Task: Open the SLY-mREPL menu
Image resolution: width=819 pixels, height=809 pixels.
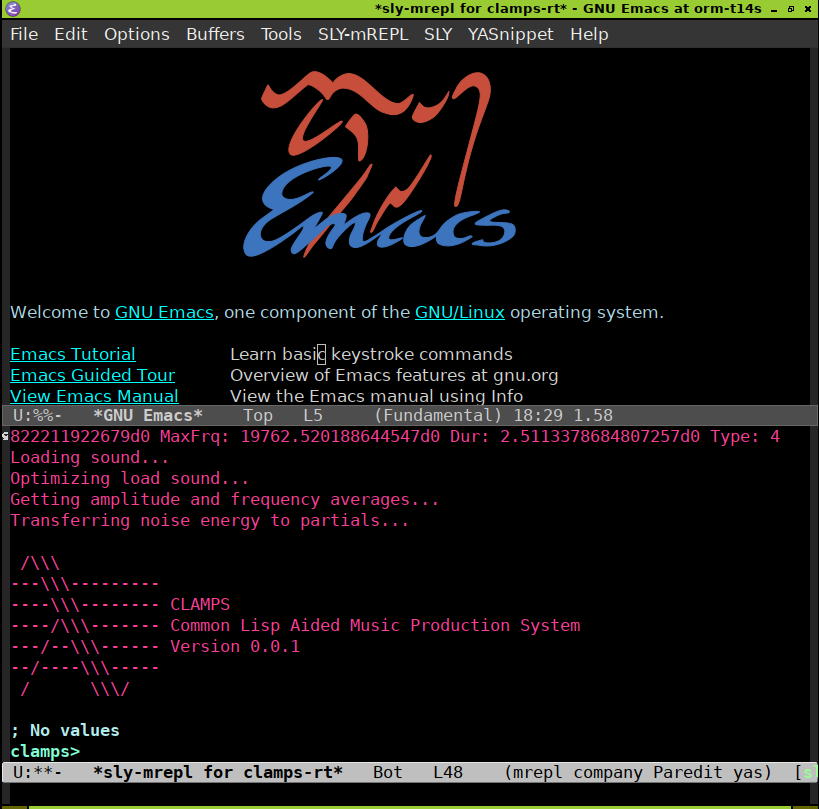Action: pyautogui.click(x=363, y=34)
